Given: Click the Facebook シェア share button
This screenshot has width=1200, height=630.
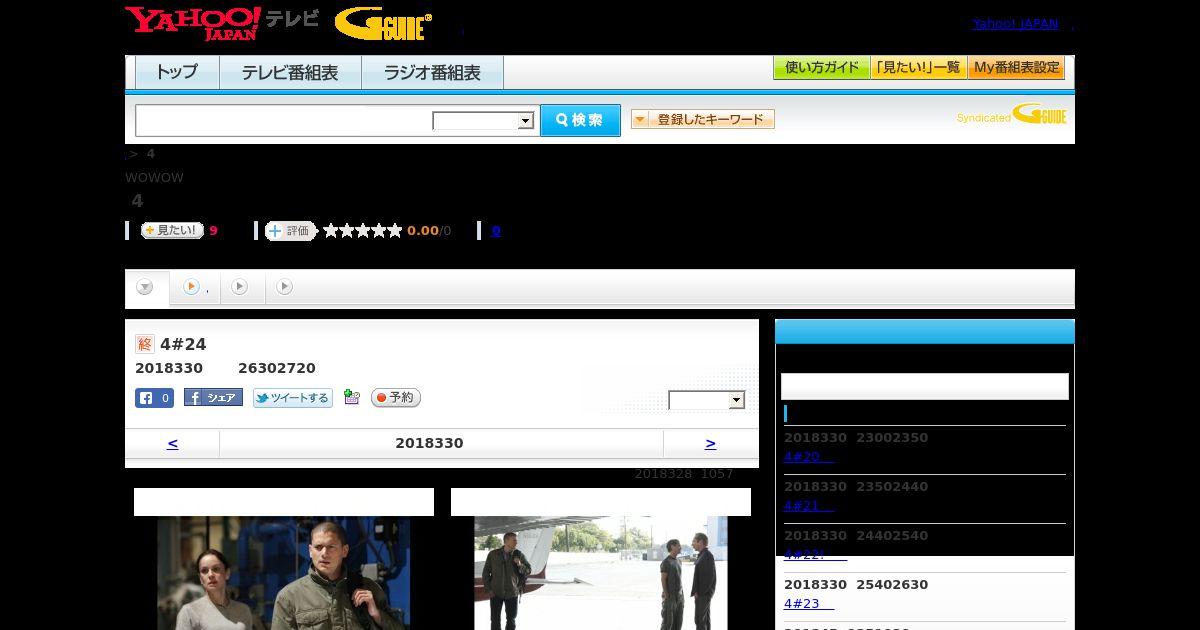Looking at the screenshot, I should [213, 397].
